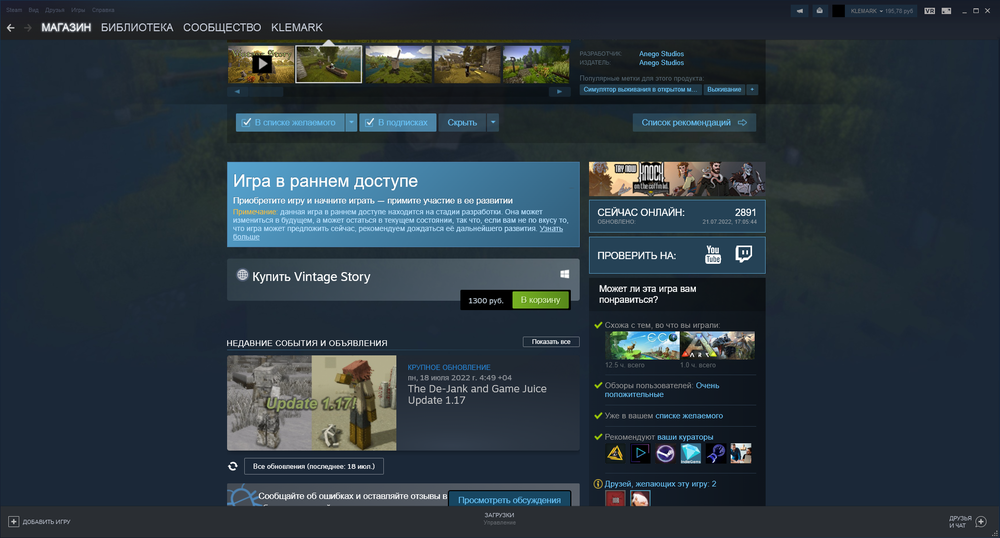
Task: Click the 'В корзину' button
Action: (x=540, y=300)
